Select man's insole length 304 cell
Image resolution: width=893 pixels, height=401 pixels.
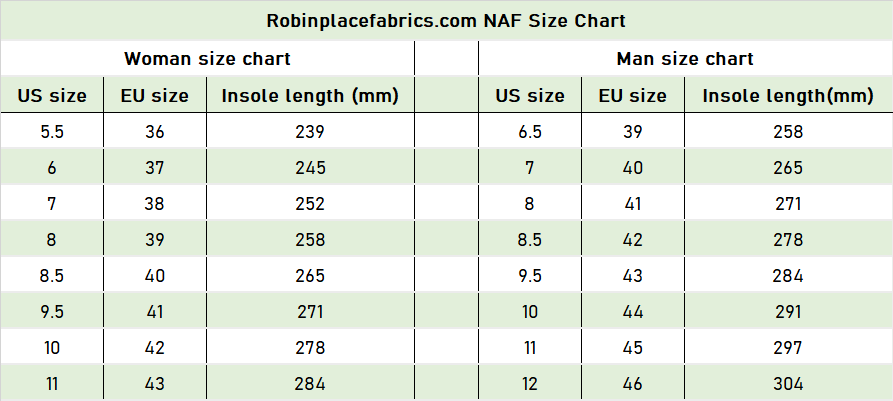[x=788, y=383]
